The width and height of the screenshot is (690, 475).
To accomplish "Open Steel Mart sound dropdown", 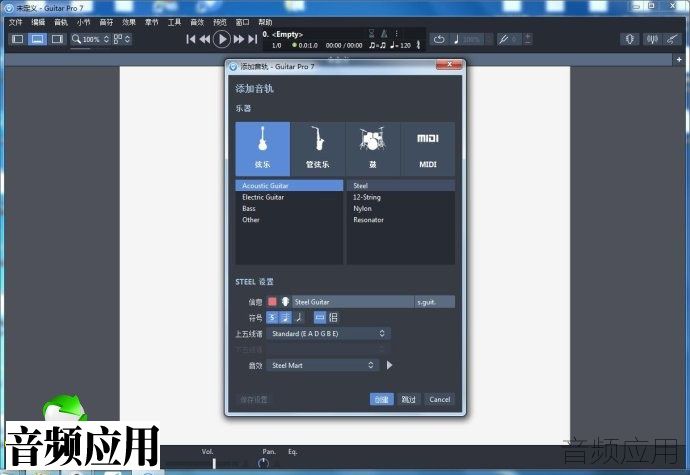I will tap(323, 365).
